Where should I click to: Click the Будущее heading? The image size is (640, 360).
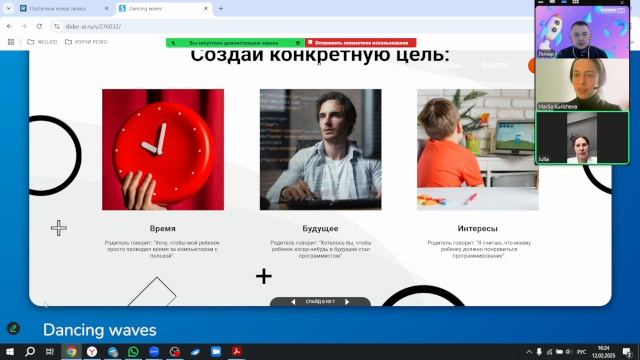(320, 229)
